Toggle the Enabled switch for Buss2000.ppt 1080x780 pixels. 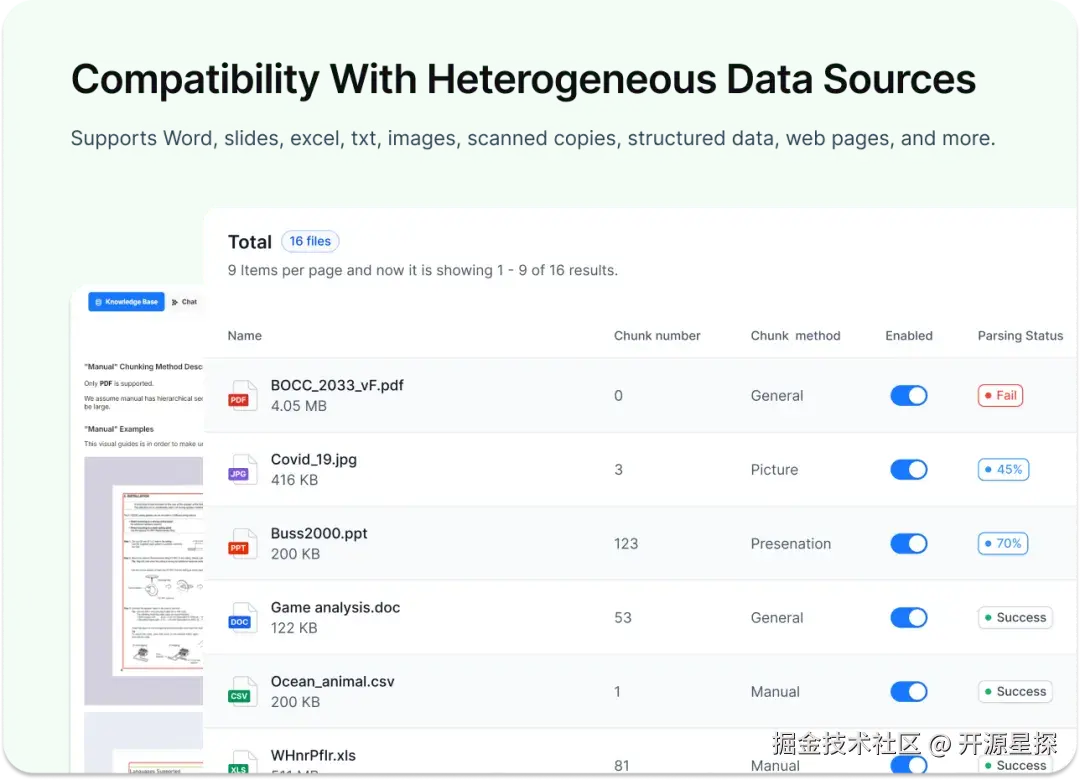tap(908, 543)
